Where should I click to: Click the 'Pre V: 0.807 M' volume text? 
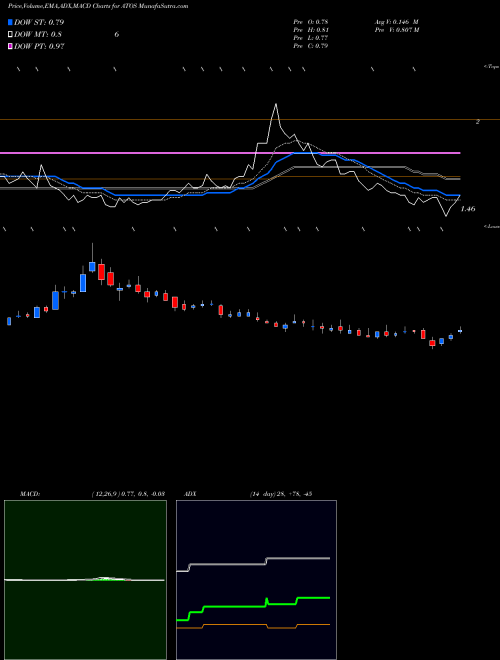pos(396,30)
